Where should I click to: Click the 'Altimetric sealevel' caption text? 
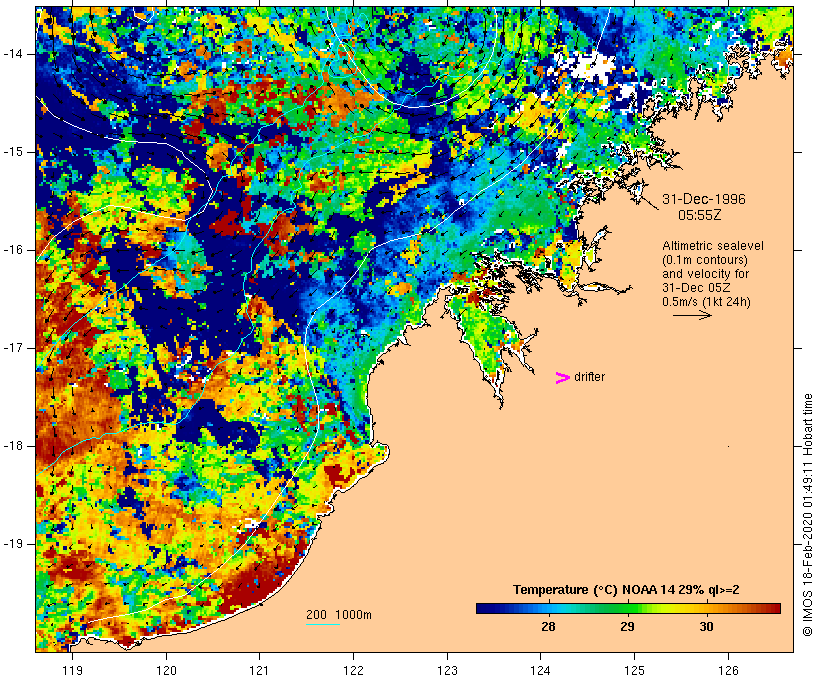(x=713, y=246)
